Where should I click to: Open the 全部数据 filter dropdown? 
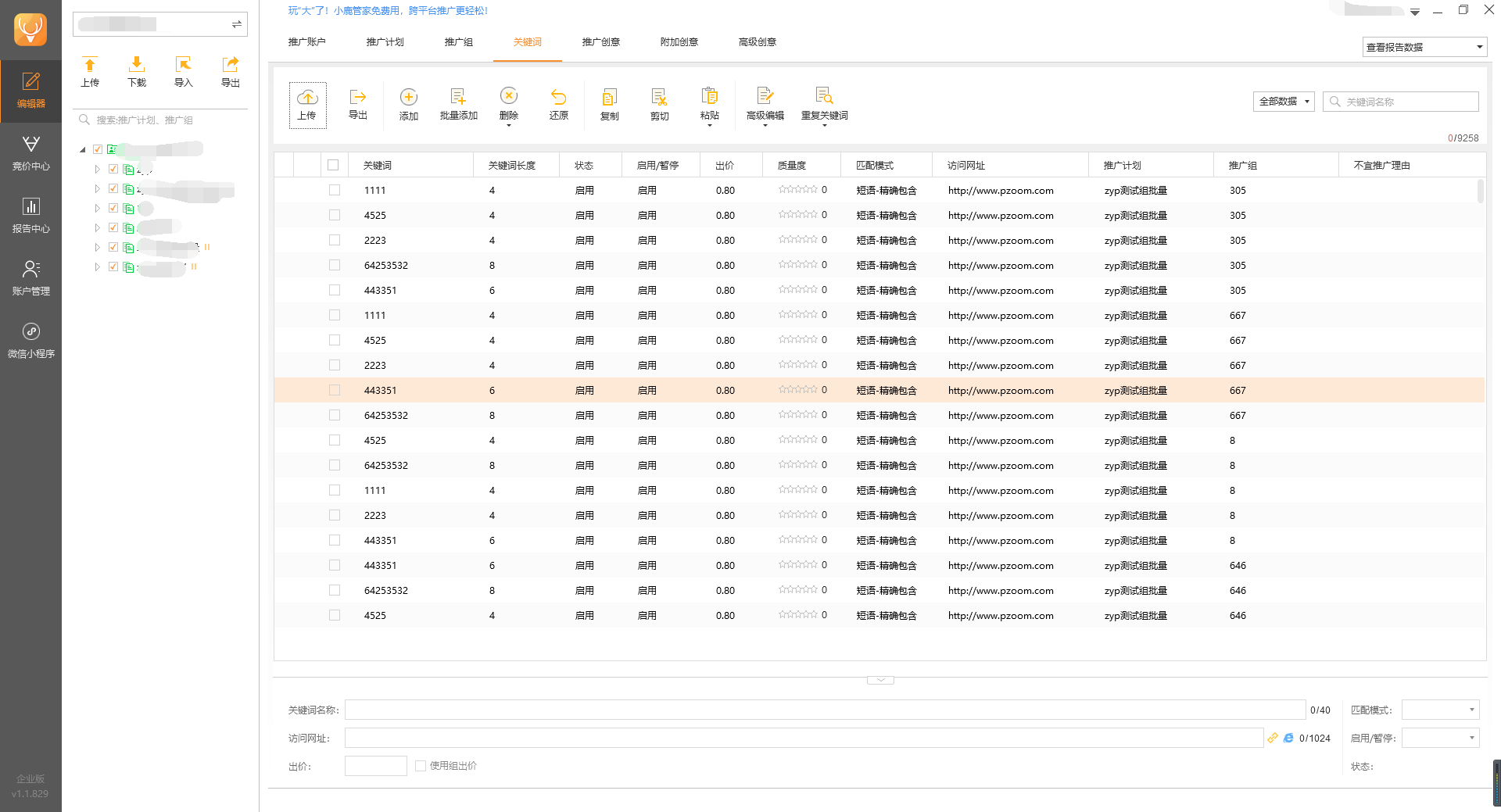click(x=1284, y=102)
